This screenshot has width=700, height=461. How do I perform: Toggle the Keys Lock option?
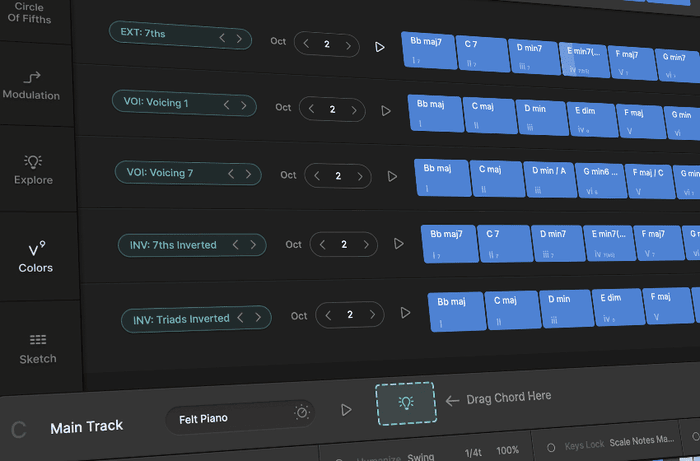551,447
